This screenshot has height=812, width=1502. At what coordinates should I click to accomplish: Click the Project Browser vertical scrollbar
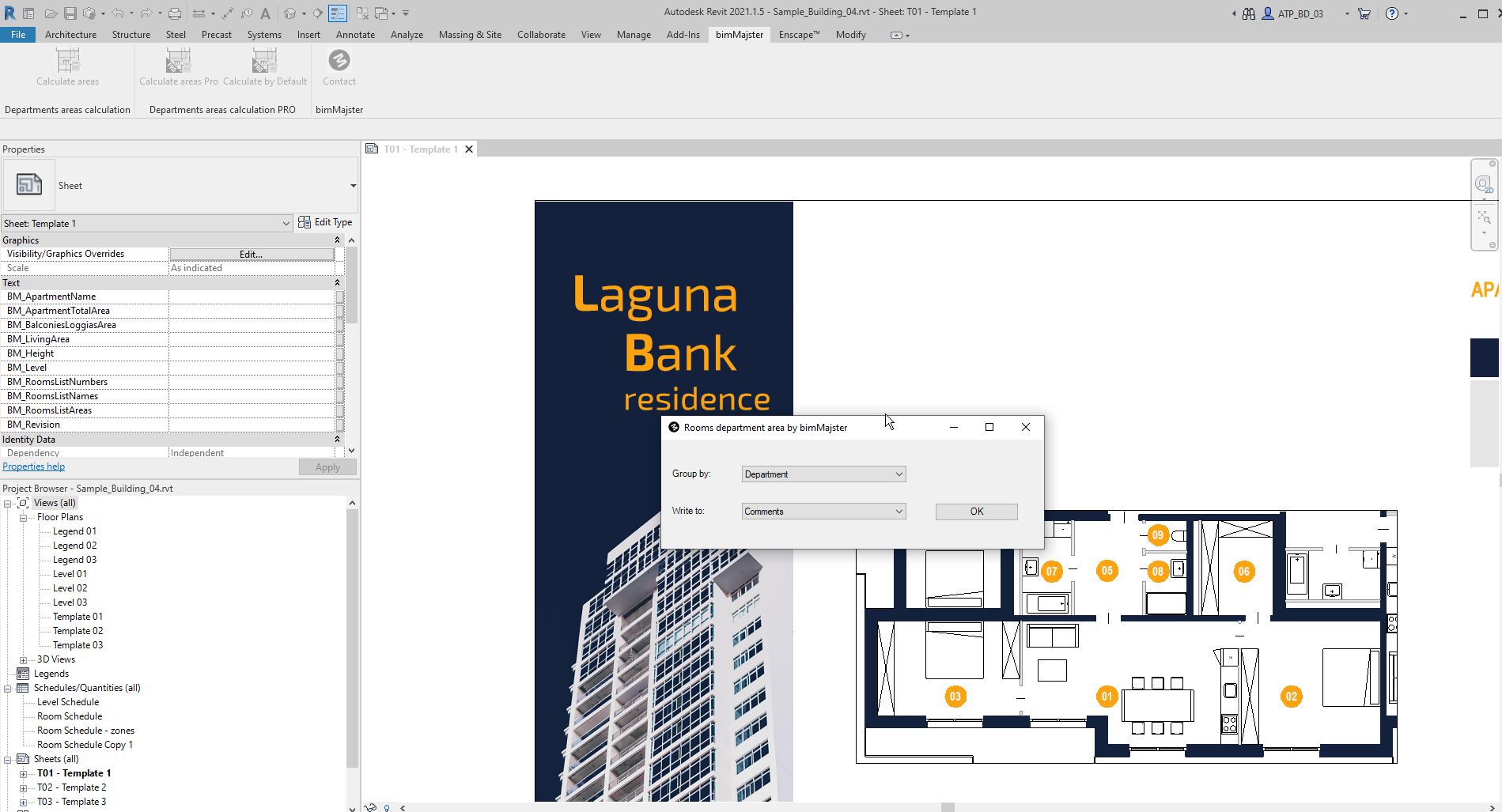(352, 638)
